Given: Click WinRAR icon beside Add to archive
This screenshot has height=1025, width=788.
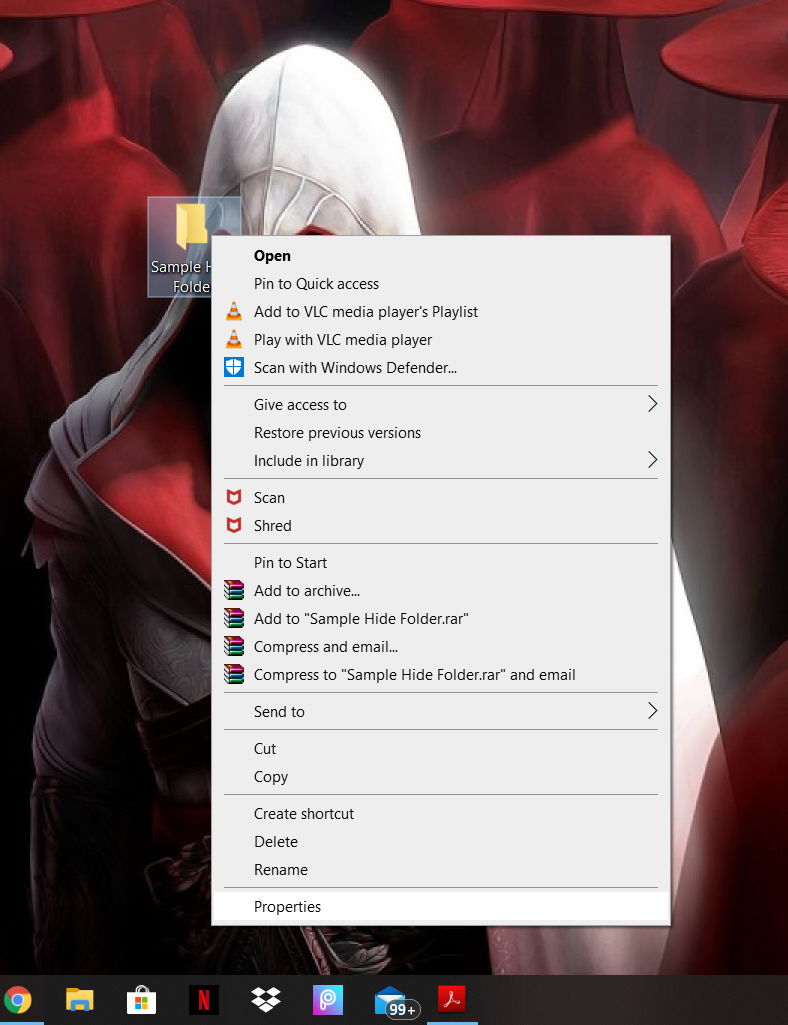Looking at the screenshot, I should [x=233, y=590].
